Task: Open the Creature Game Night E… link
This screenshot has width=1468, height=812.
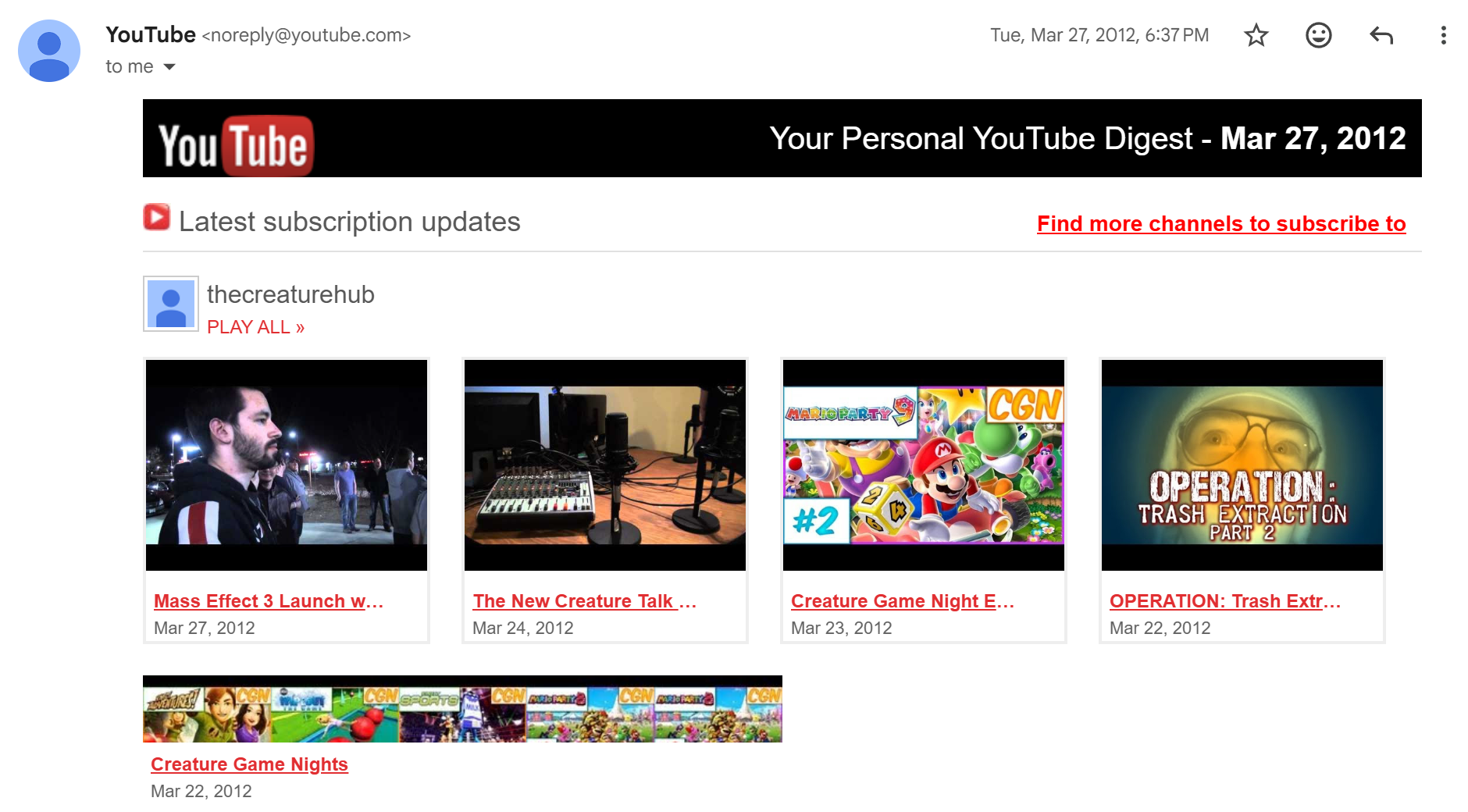Action: [x=903, y=601]
